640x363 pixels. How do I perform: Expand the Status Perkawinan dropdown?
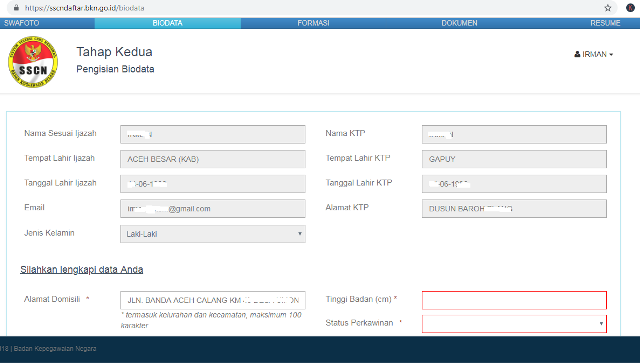coord(514,323)
